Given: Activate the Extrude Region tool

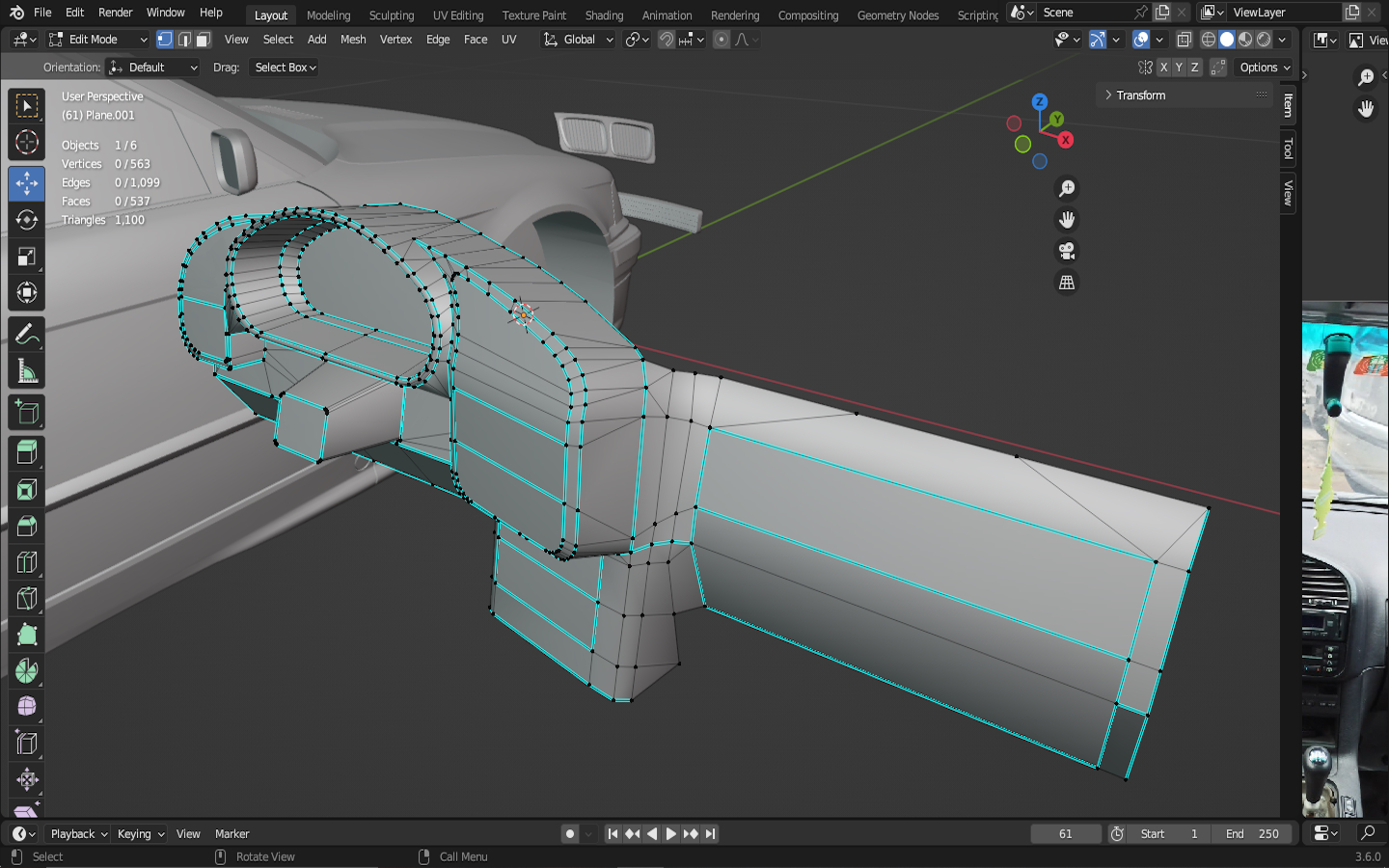Looking at the screenshot, I should tap(26, 452).
